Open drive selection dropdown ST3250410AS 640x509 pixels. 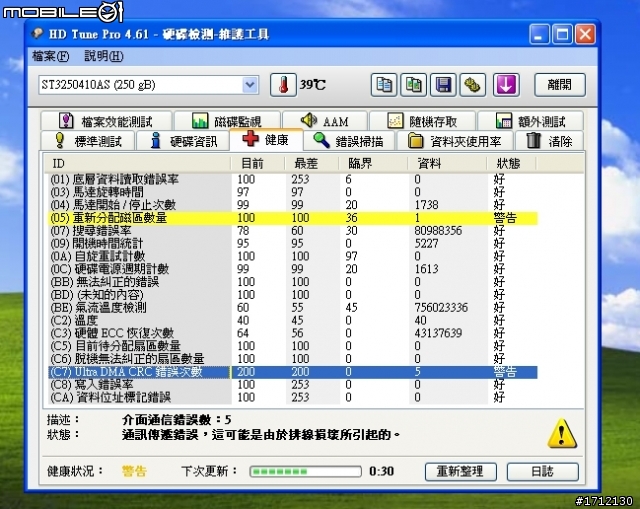click(149, 85)
